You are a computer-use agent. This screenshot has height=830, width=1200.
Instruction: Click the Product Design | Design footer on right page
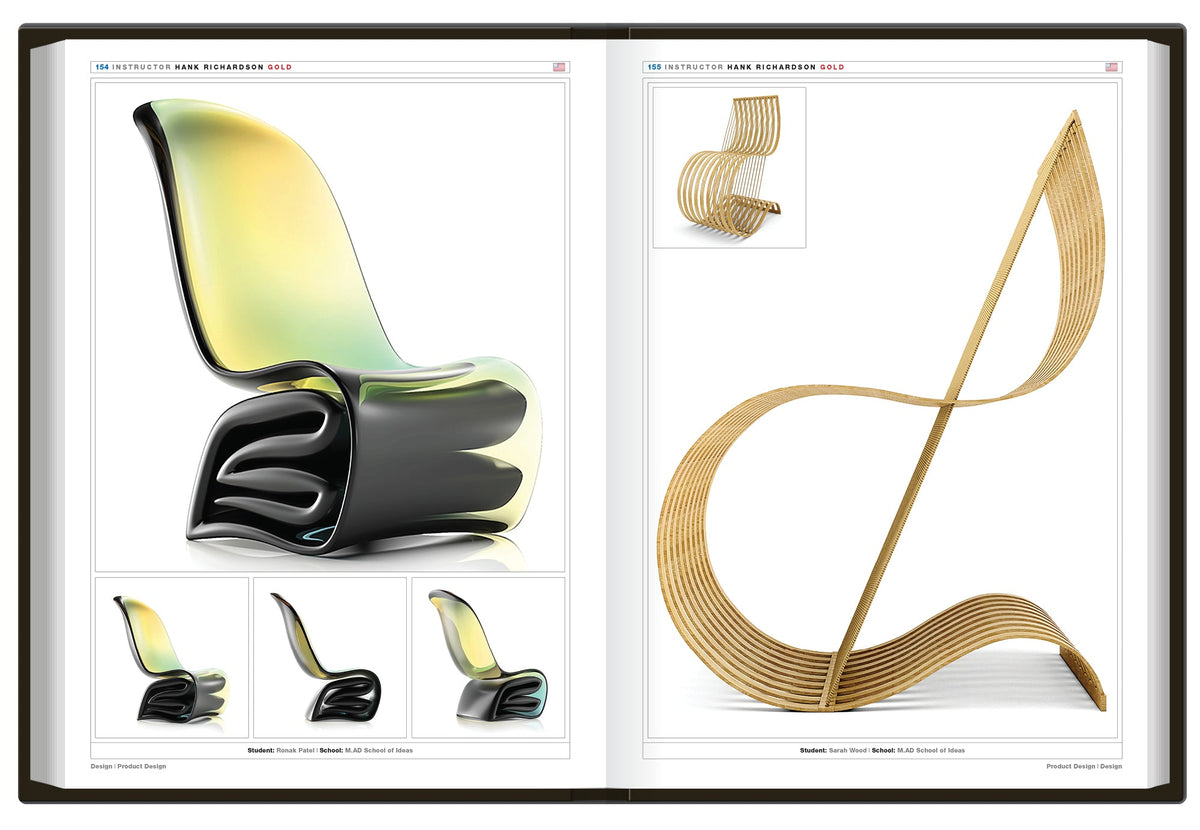pyautogui.click(x=1084, y=766)
